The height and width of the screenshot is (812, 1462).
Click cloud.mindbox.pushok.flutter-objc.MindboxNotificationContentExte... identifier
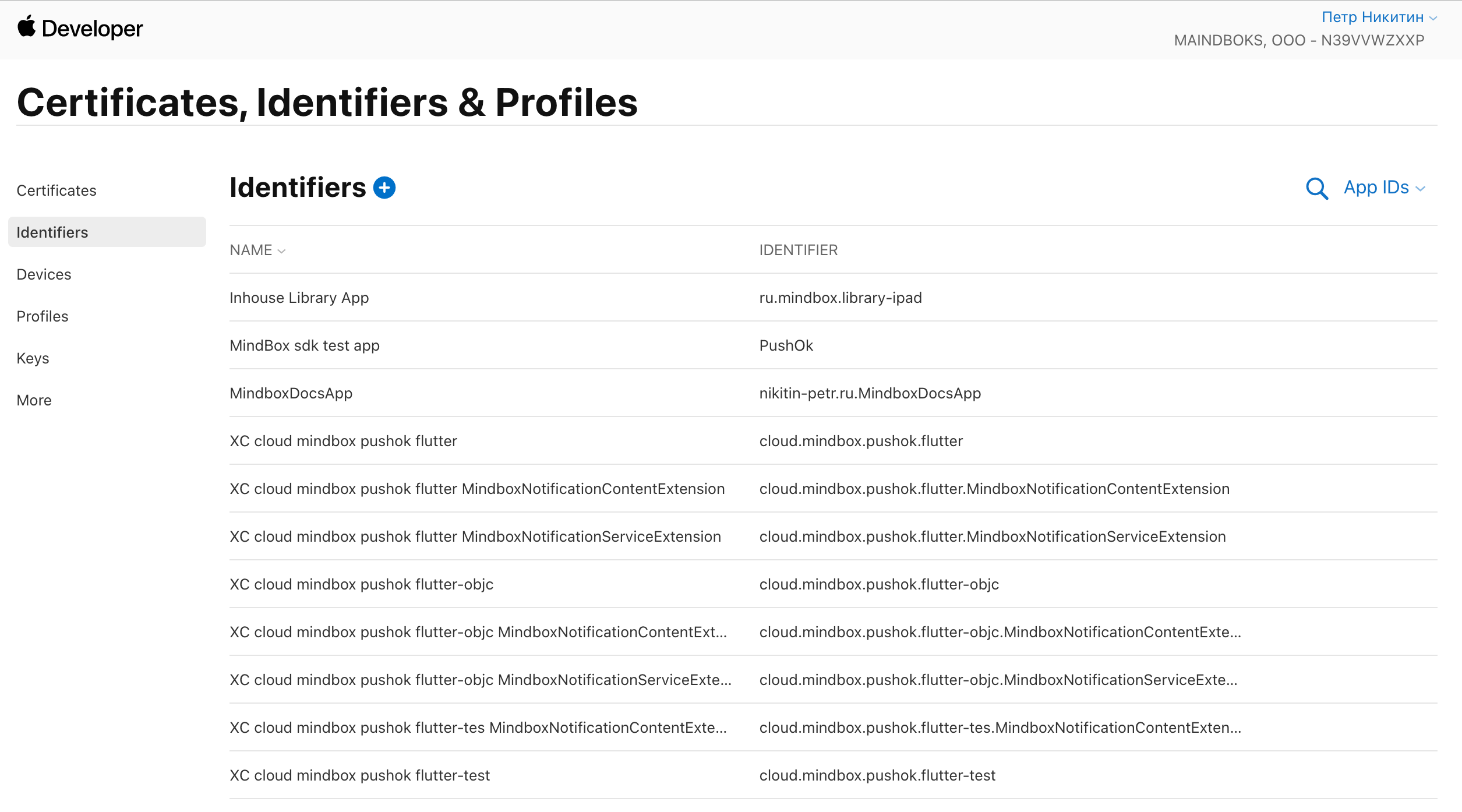1000,632
